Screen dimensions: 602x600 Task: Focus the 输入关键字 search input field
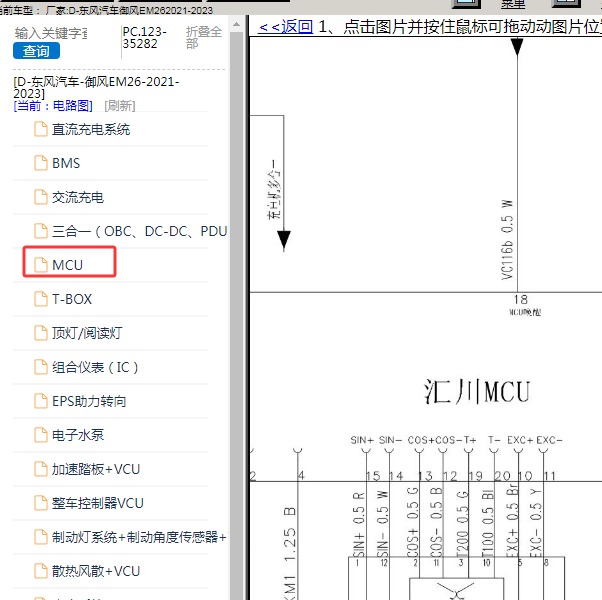pyautogui.click(x=51, y=33)
